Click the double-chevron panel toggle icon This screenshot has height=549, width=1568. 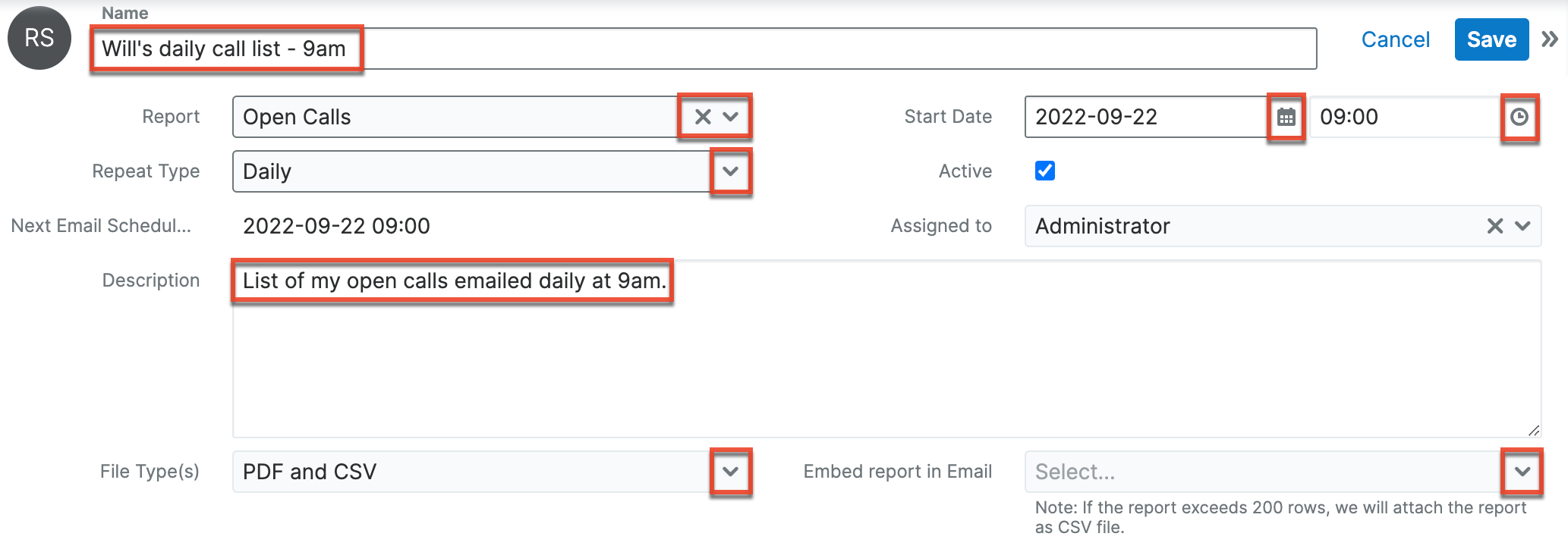1550,39
